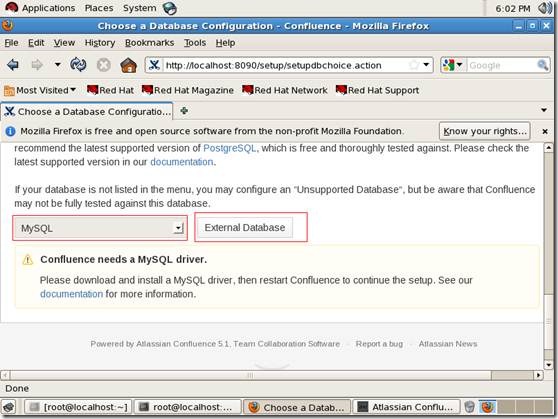The height and width of the screenshot is (419, 558).
Task: Click the Google search field
Action: [x=502, y=66]
